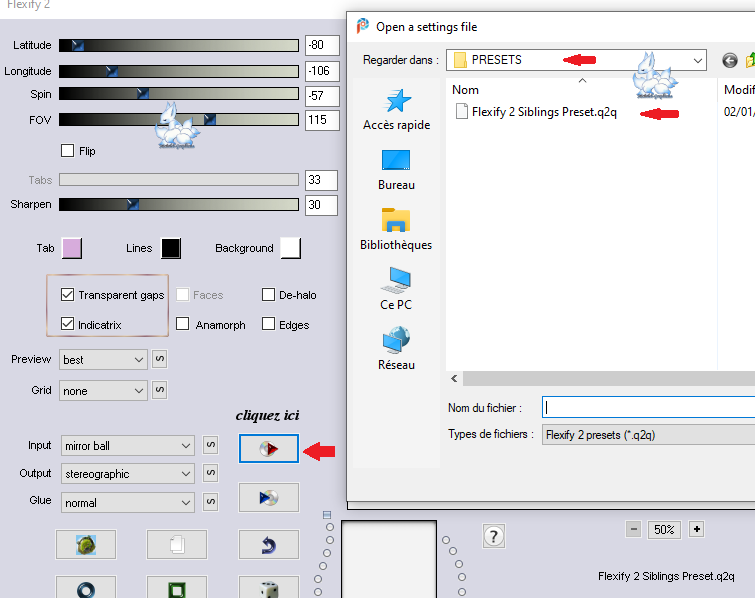The height and width of the screenshot is (598, 755).
Task: Select Flexify 2 Siblings Preset.q2q file
Action: [x=536, y=112]
